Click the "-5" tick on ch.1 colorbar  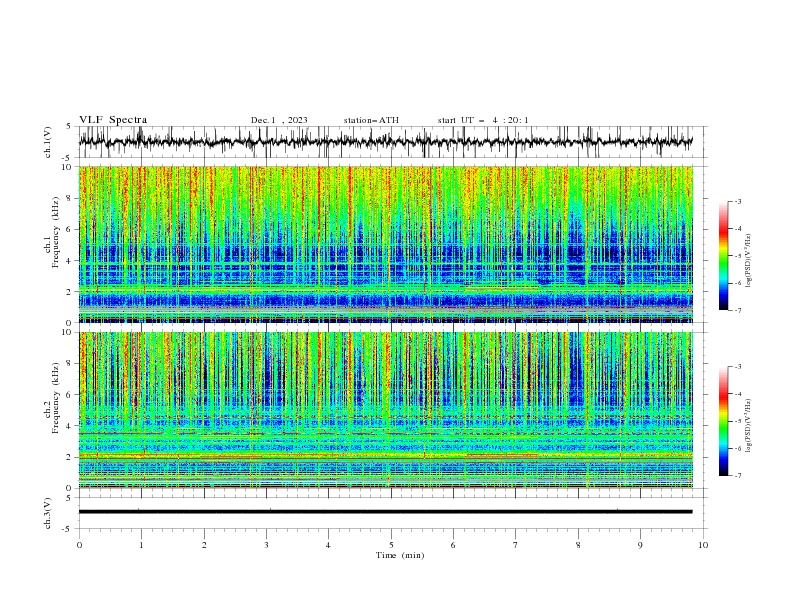click(x=738, y=256)
